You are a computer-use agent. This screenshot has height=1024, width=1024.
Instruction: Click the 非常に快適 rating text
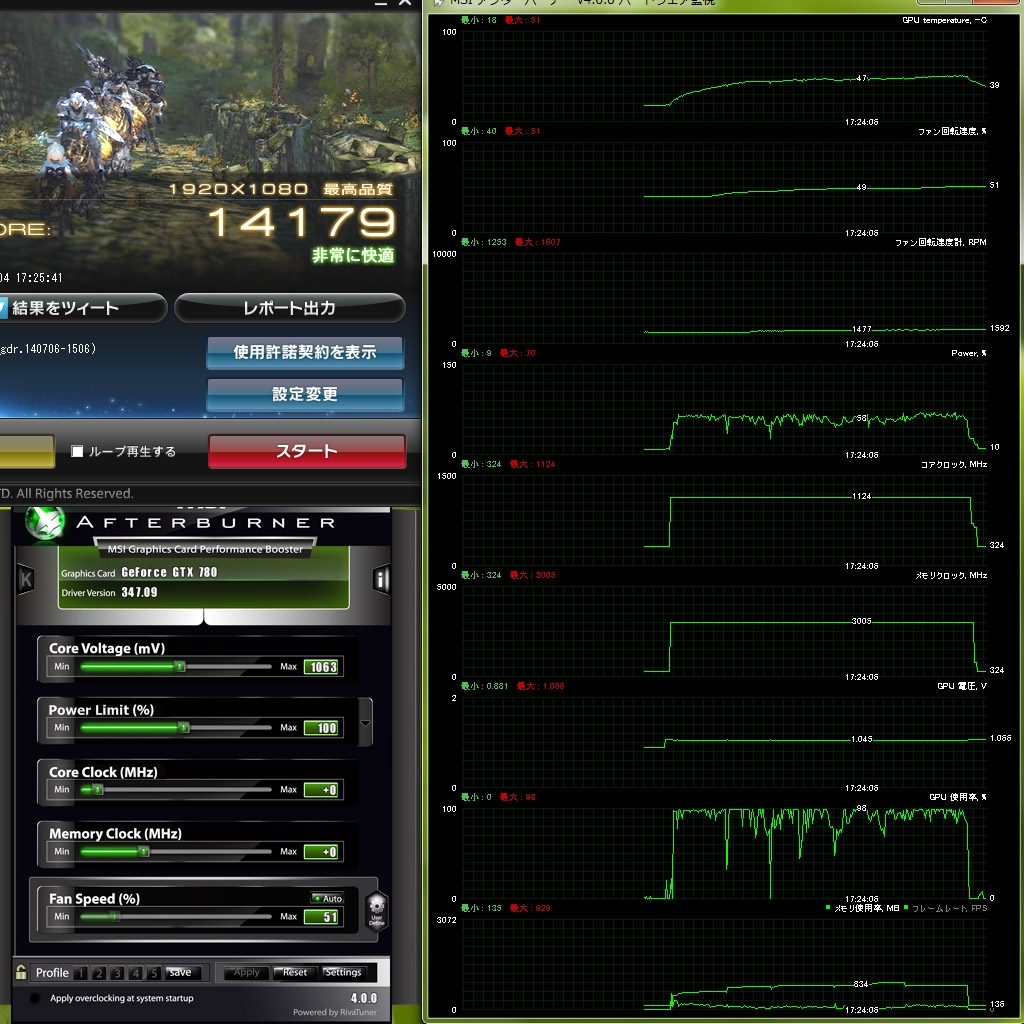coord(353,255)
